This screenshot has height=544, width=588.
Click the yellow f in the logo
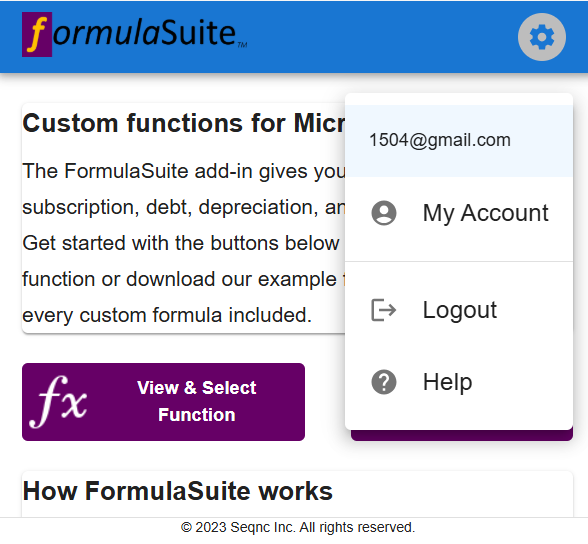tap(37, 34)
